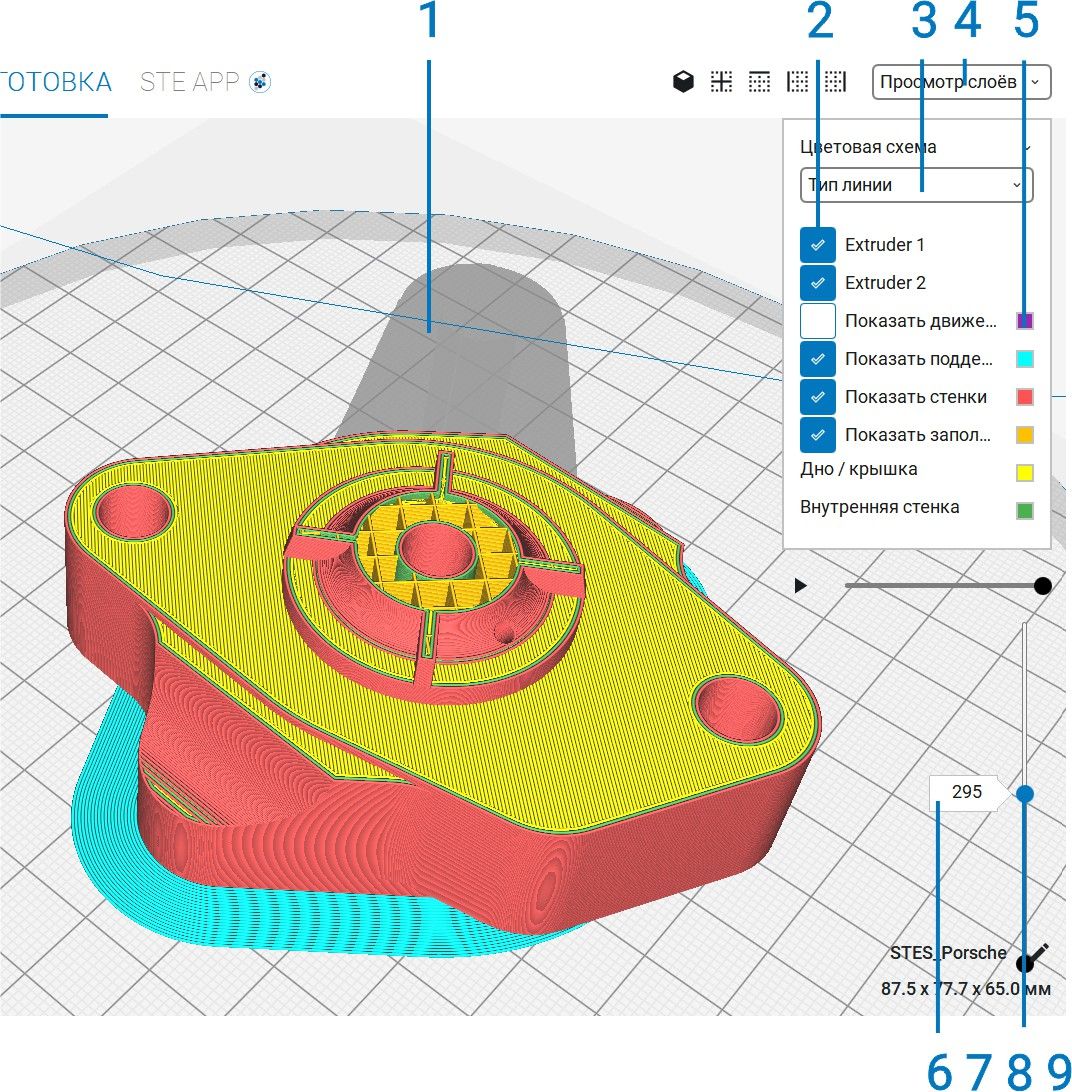Click the STE APP marketplace icon
This screenshot has width=1072, height=1092.
point(261,82)
